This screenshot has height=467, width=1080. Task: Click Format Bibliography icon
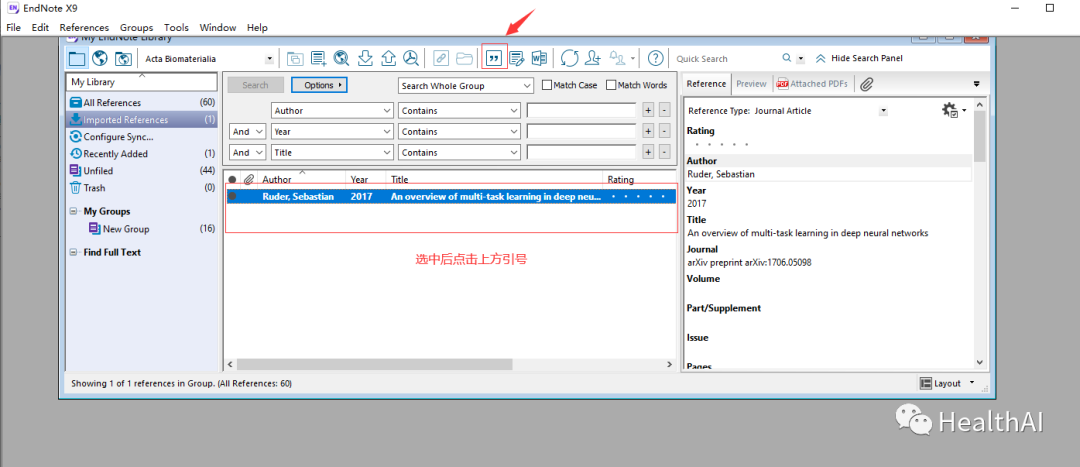(x=517, y=59)
